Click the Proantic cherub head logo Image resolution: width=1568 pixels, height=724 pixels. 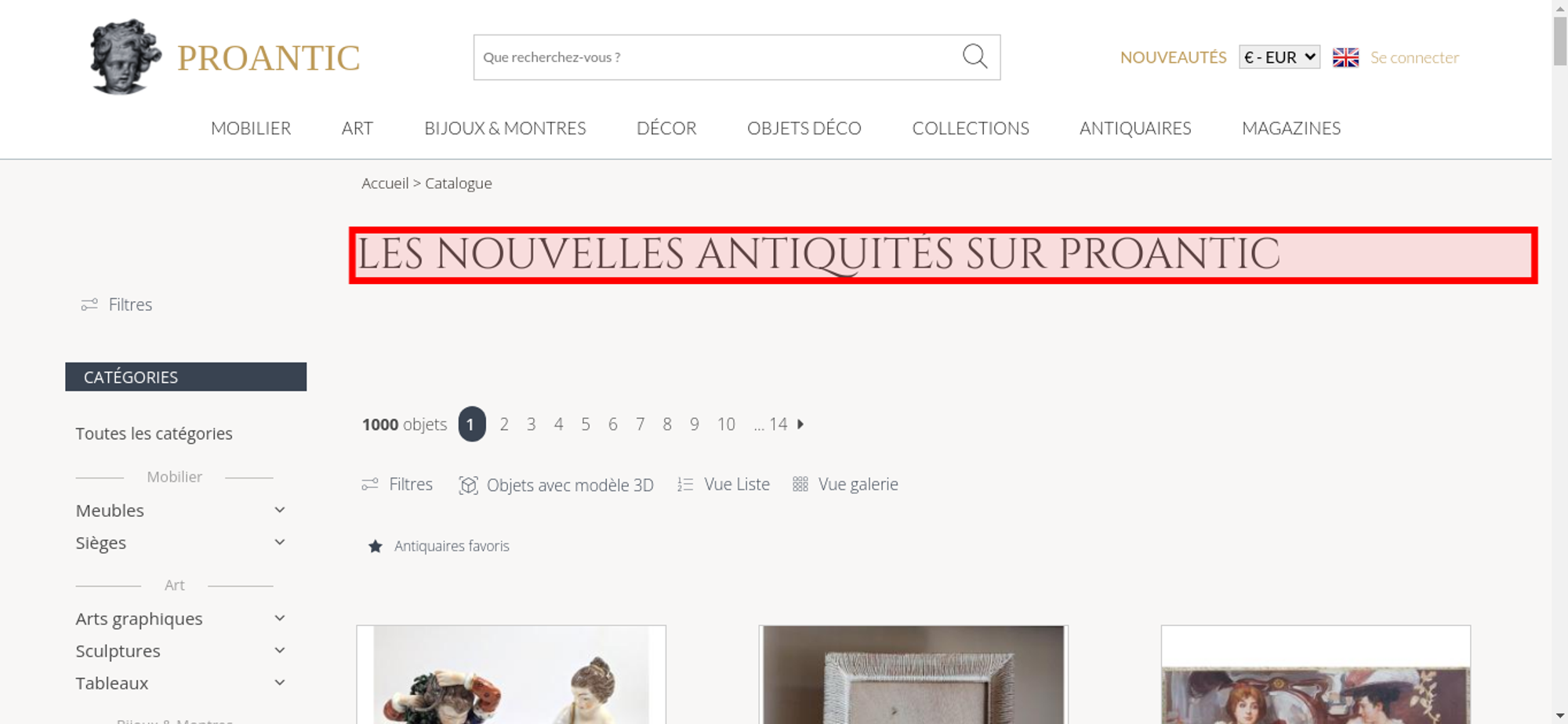(x=125, y=57)
